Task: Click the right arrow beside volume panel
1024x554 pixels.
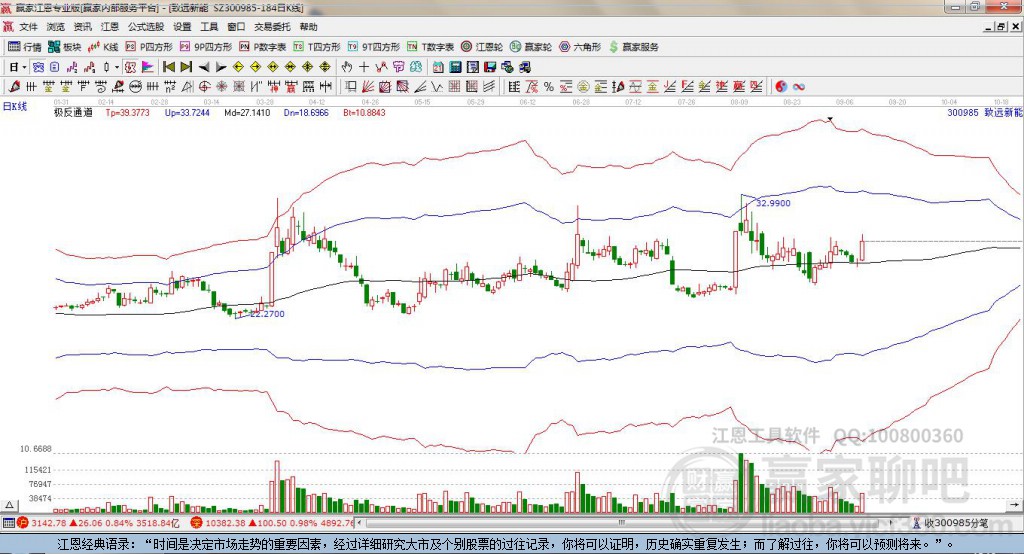Action: point(1014,505)
